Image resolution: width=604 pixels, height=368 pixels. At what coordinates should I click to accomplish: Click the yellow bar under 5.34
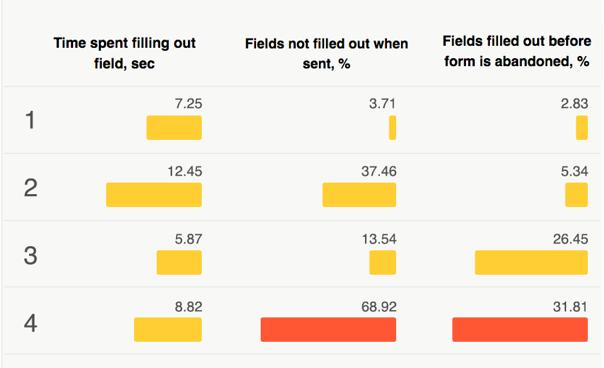577,195
